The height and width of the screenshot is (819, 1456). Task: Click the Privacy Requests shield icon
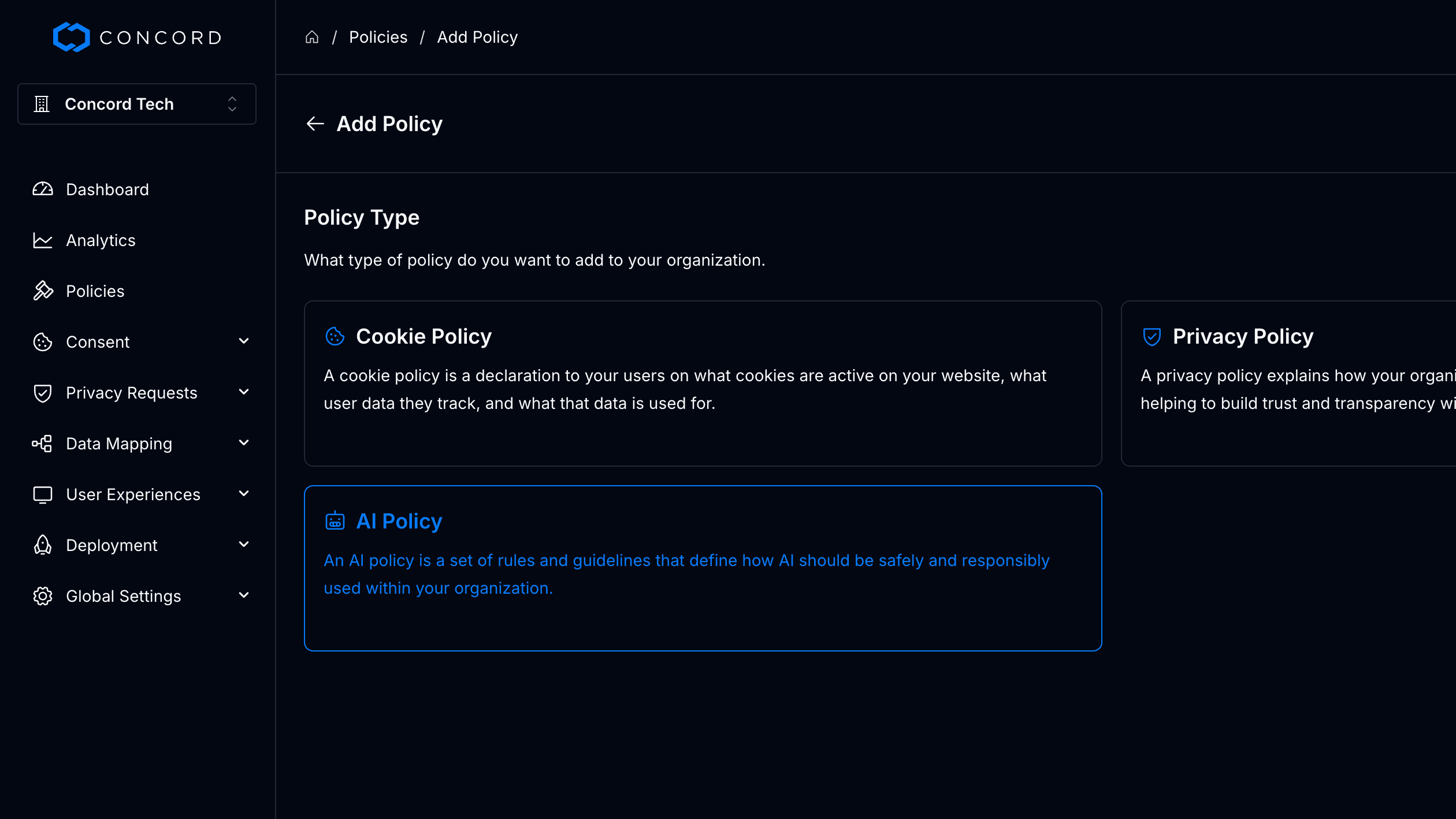pos(42,393)
